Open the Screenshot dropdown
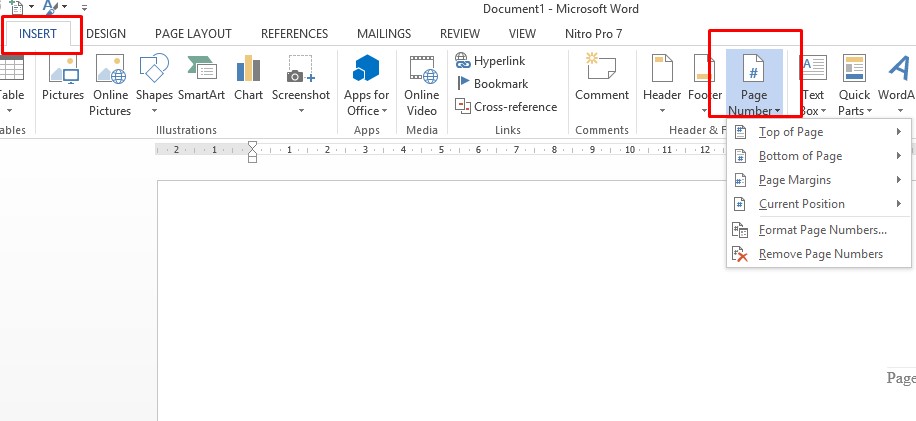This screenshot has width=916, height=421. point(301,110)
